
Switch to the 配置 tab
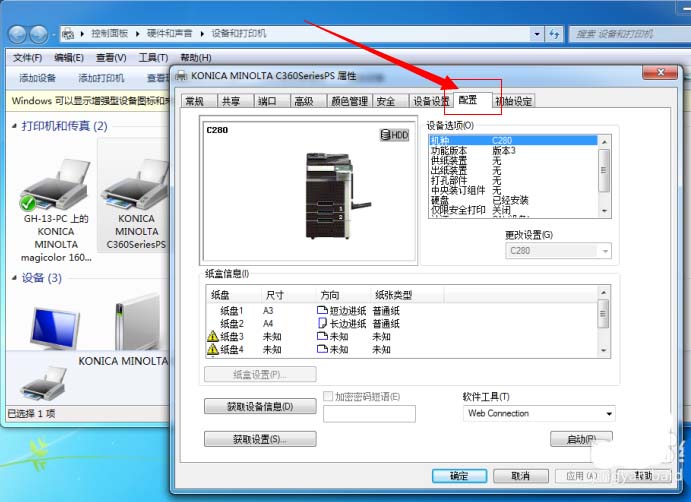(472, 100)
